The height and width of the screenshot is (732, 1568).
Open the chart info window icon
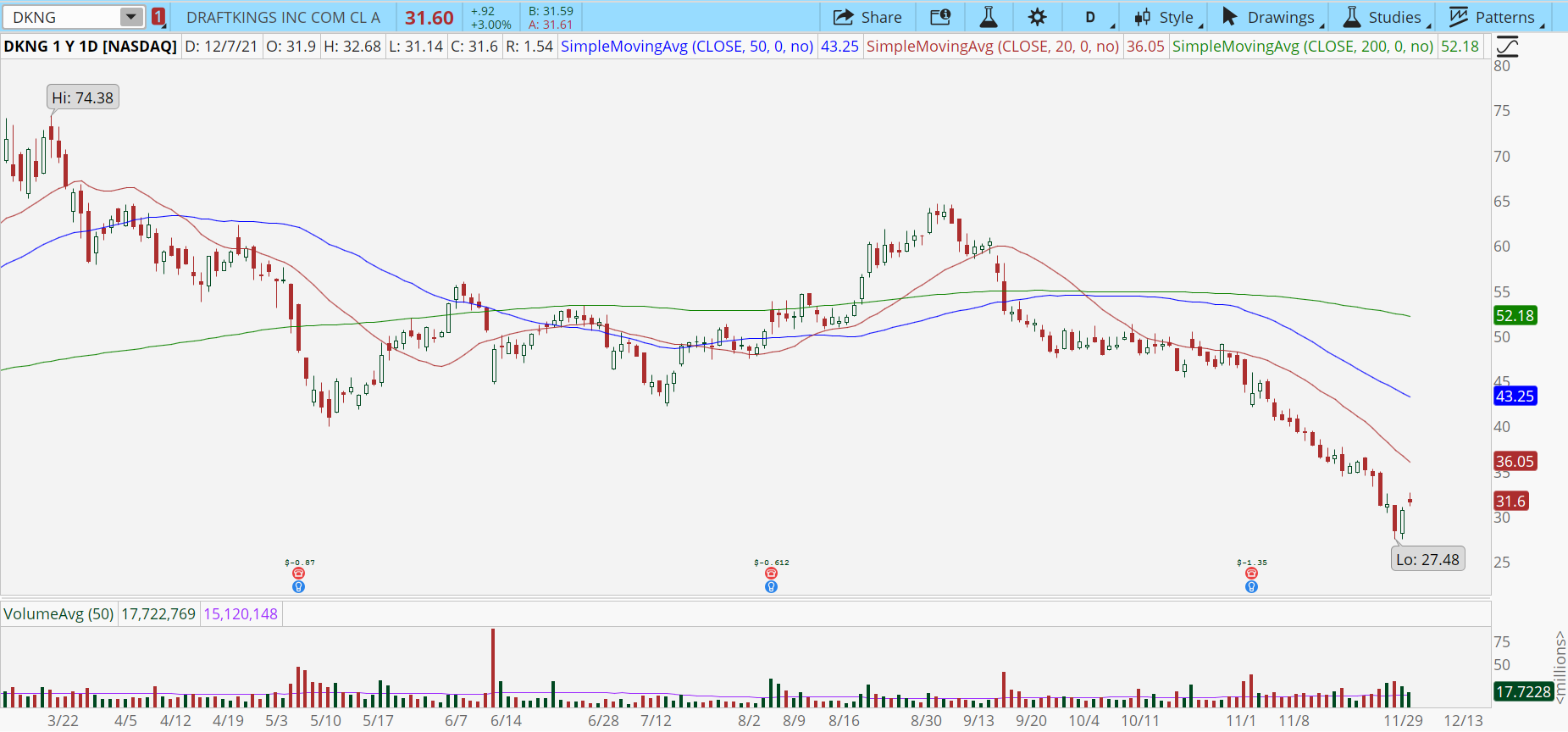click(940, 17)
